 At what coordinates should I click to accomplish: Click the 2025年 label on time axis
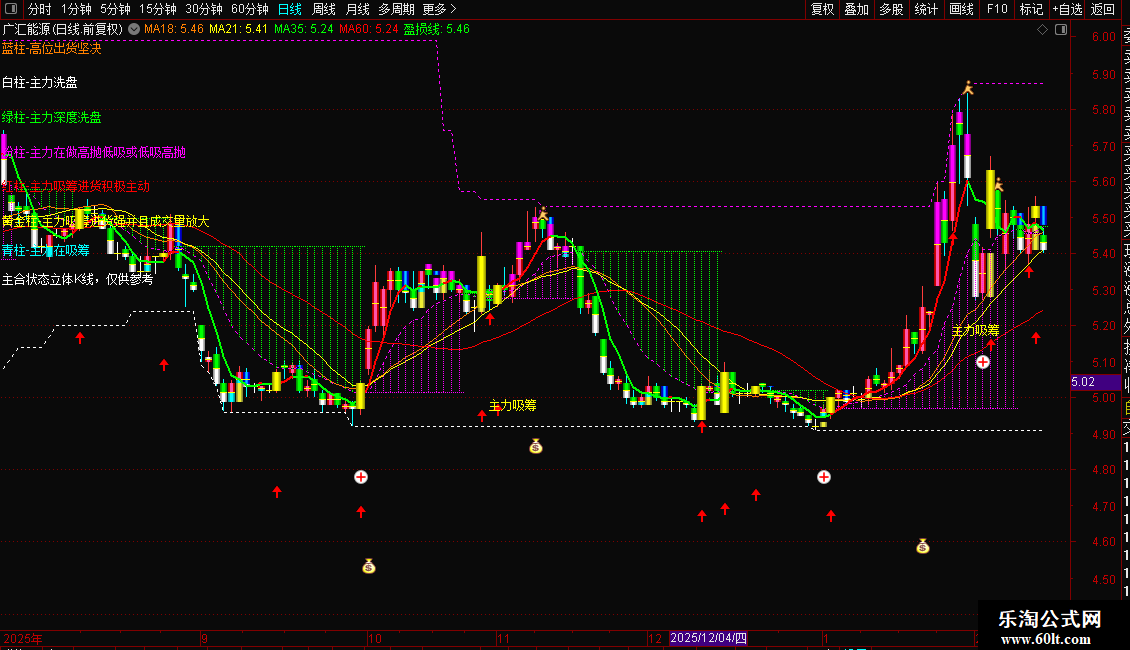click(23, 638)
